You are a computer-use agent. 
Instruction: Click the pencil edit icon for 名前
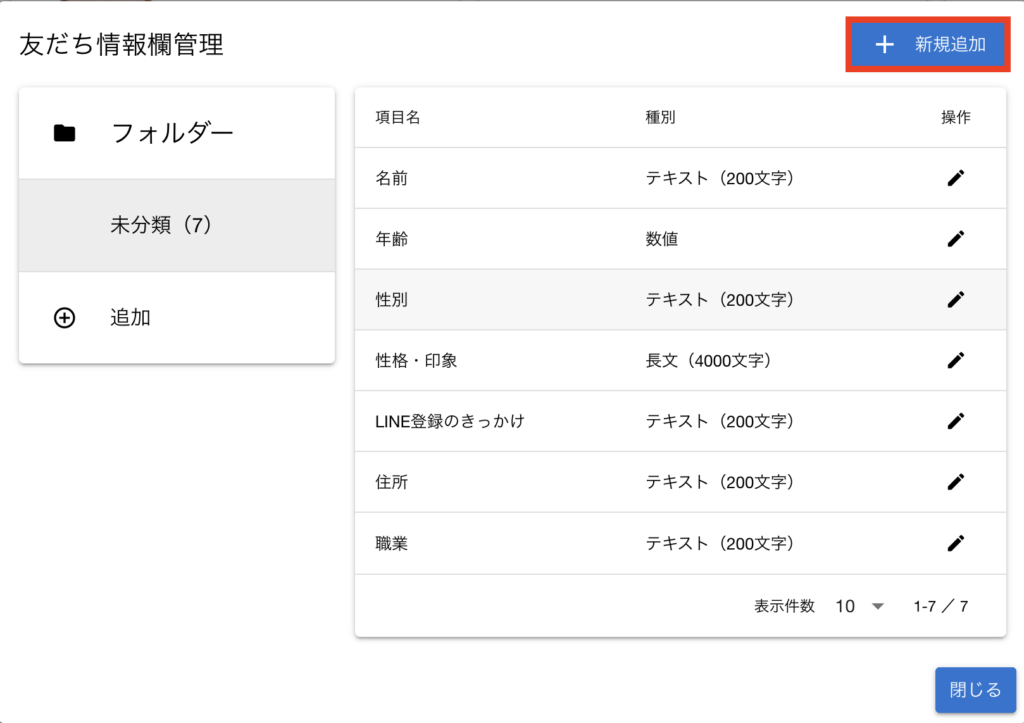click(956, 178)
